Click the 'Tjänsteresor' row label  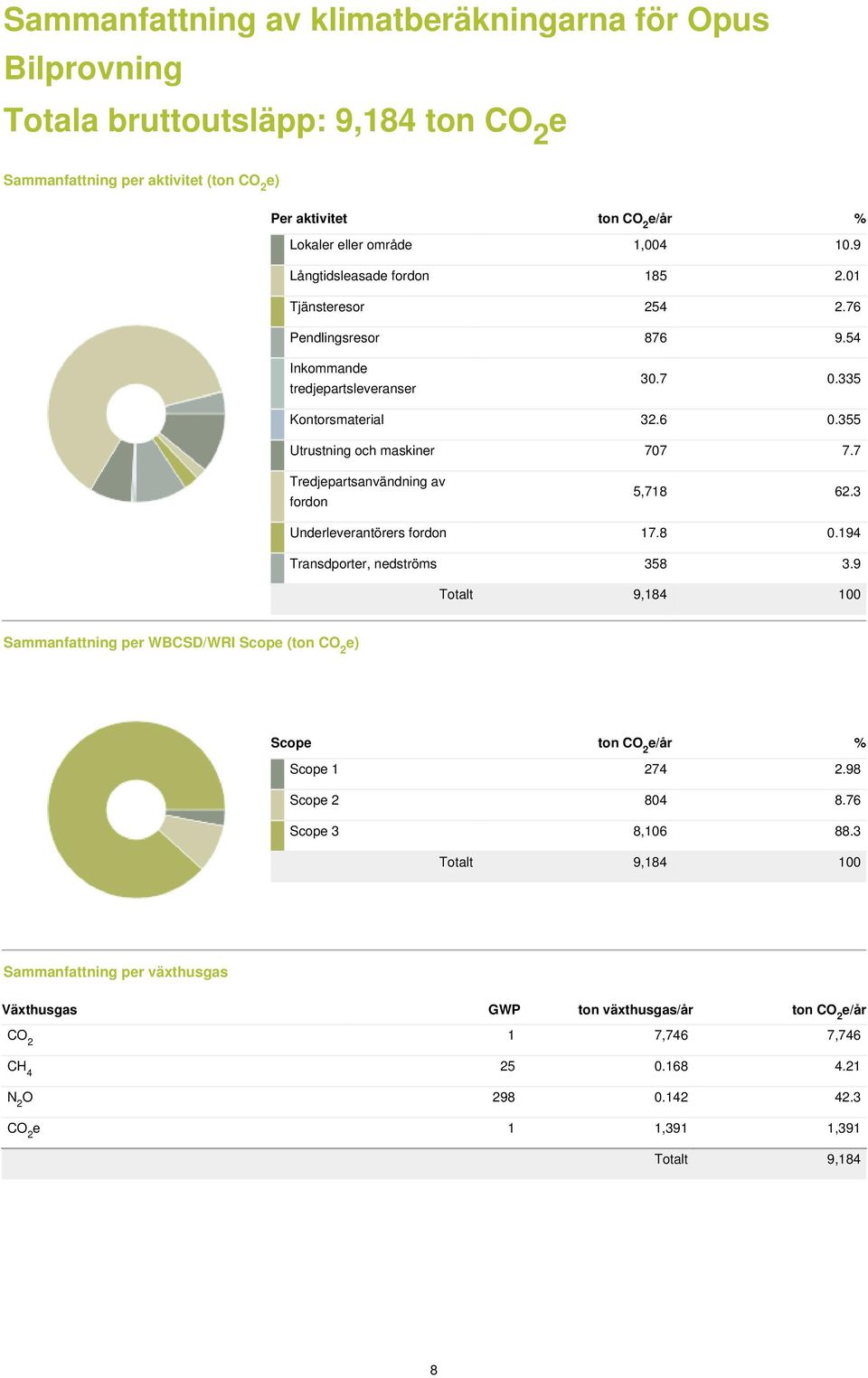pyautogui.click(x=326, y=307)
